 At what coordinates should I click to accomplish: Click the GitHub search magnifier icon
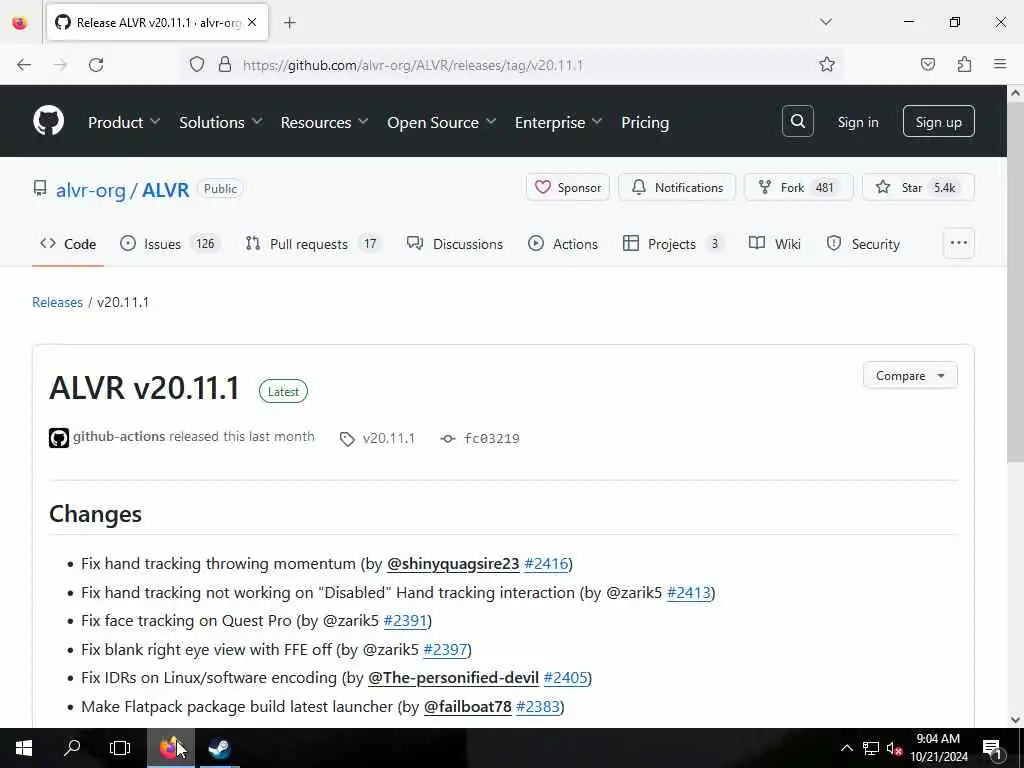pos(797,121)
